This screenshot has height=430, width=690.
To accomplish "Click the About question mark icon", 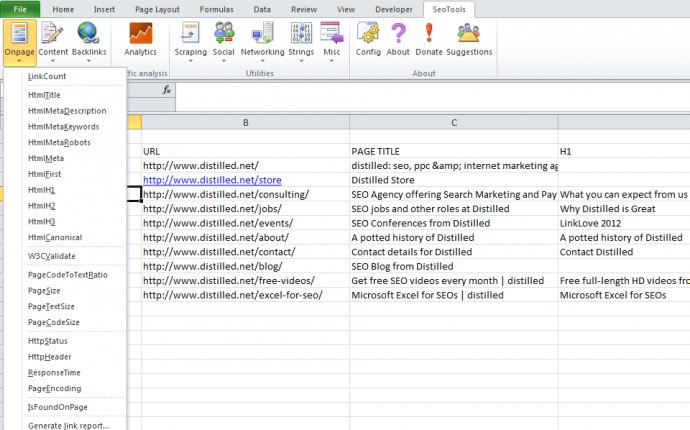I will click(x=398, y=33).
